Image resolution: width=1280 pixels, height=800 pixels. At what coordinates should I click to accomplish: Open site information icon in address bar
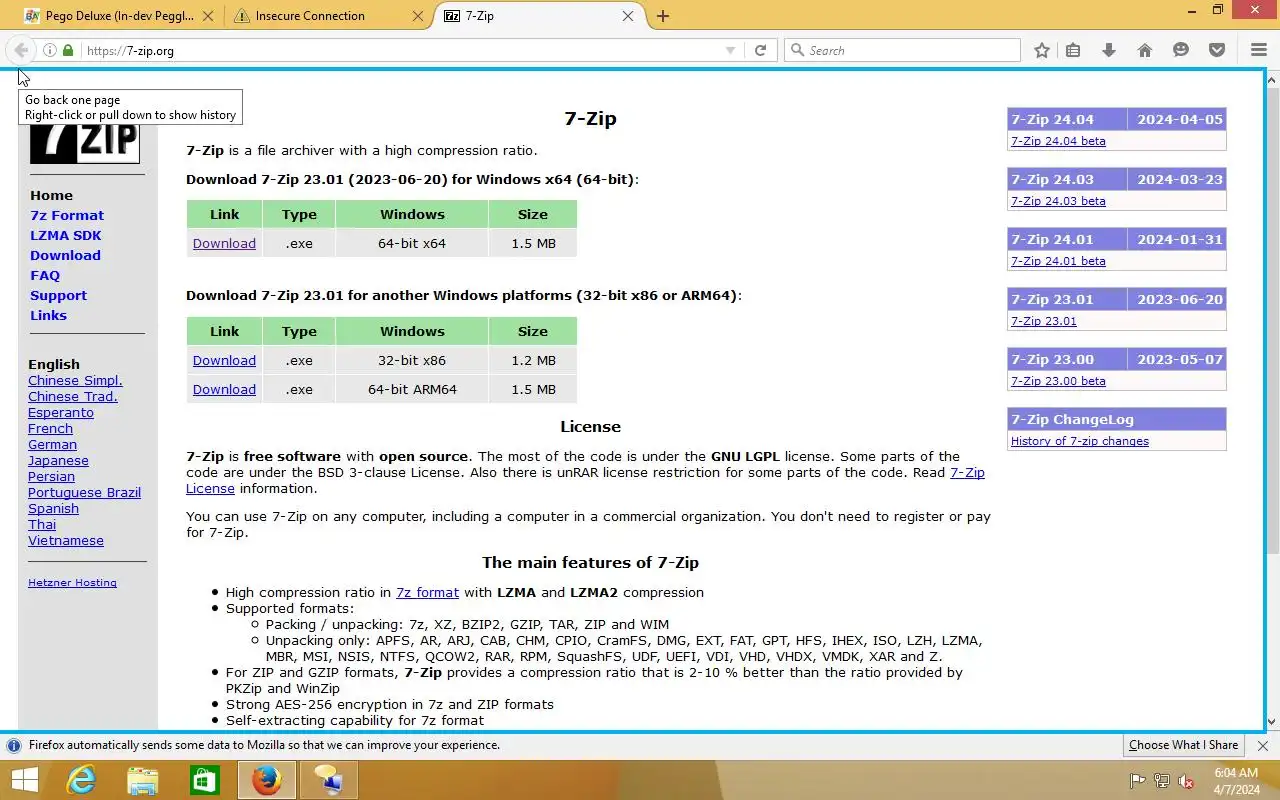click(49, 50)
